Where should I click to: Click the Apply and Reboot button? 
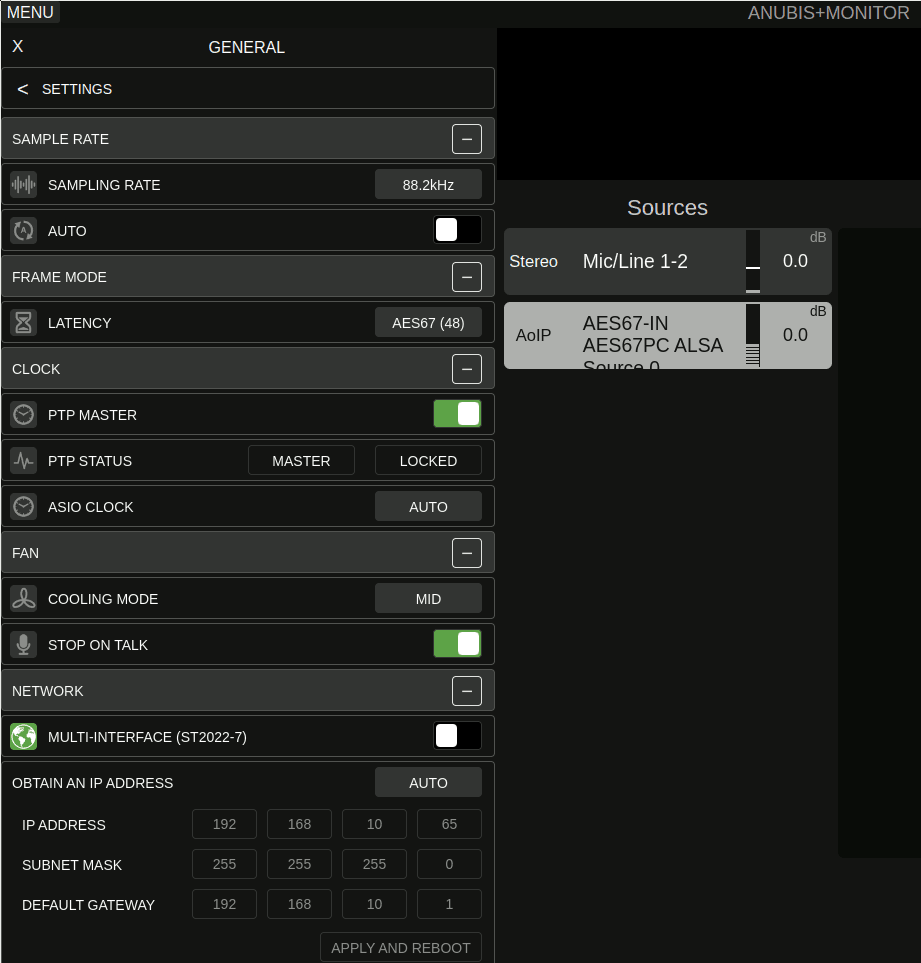point(401,948)
